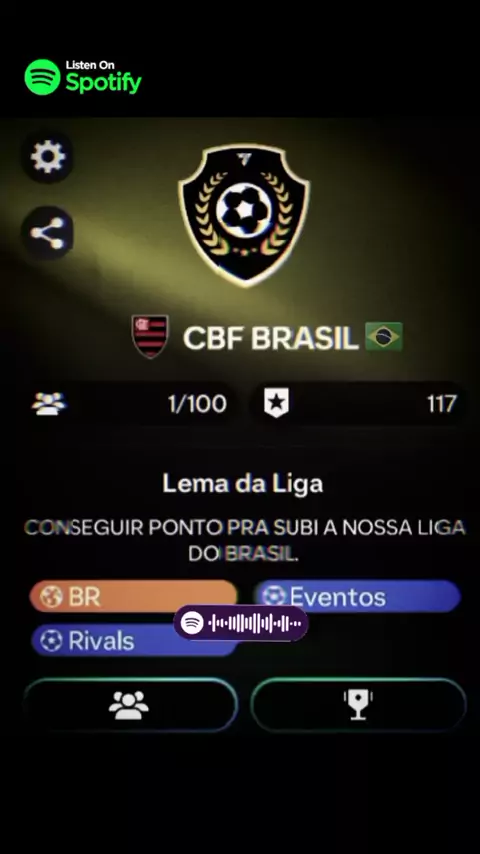Viewport: 480px width, 854px height.
Task: Tap the 117 points value
Action: pyautogui.click(x=441, y=404)
